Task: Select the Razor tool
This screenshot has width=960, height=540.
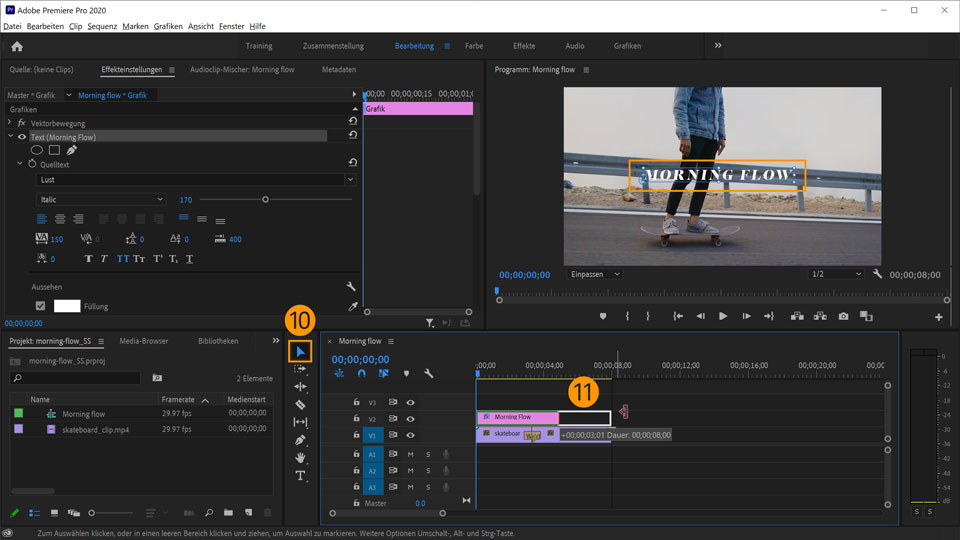Action: click(x=300, y=404)
